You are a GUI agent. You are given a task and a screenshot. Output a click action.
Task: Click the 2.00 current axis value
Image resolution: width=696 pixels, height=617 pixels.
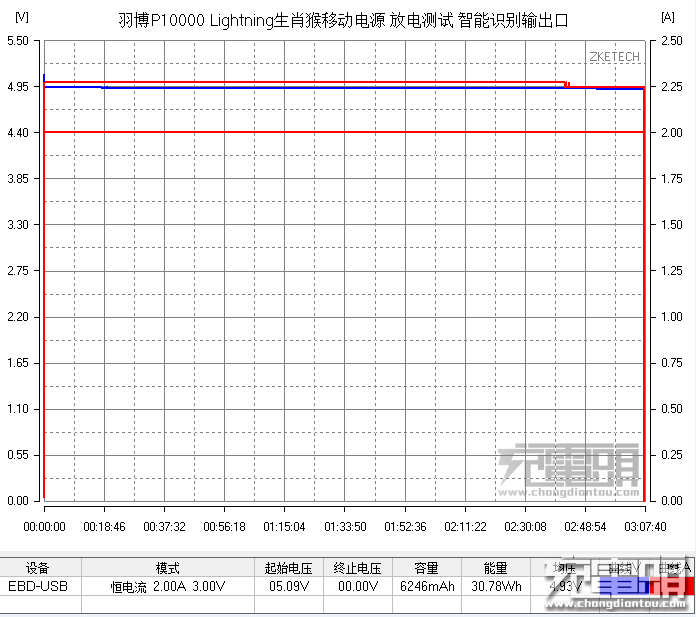672,133
